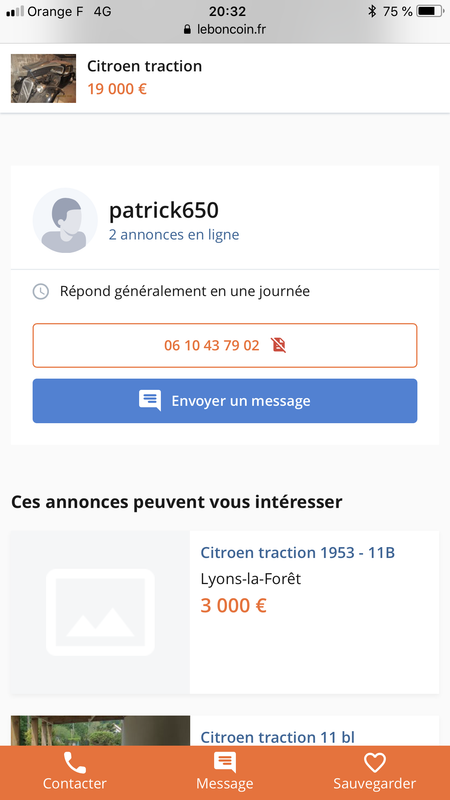Click the image placeholder of 1953 listing
450x800 pixels.
100,612
